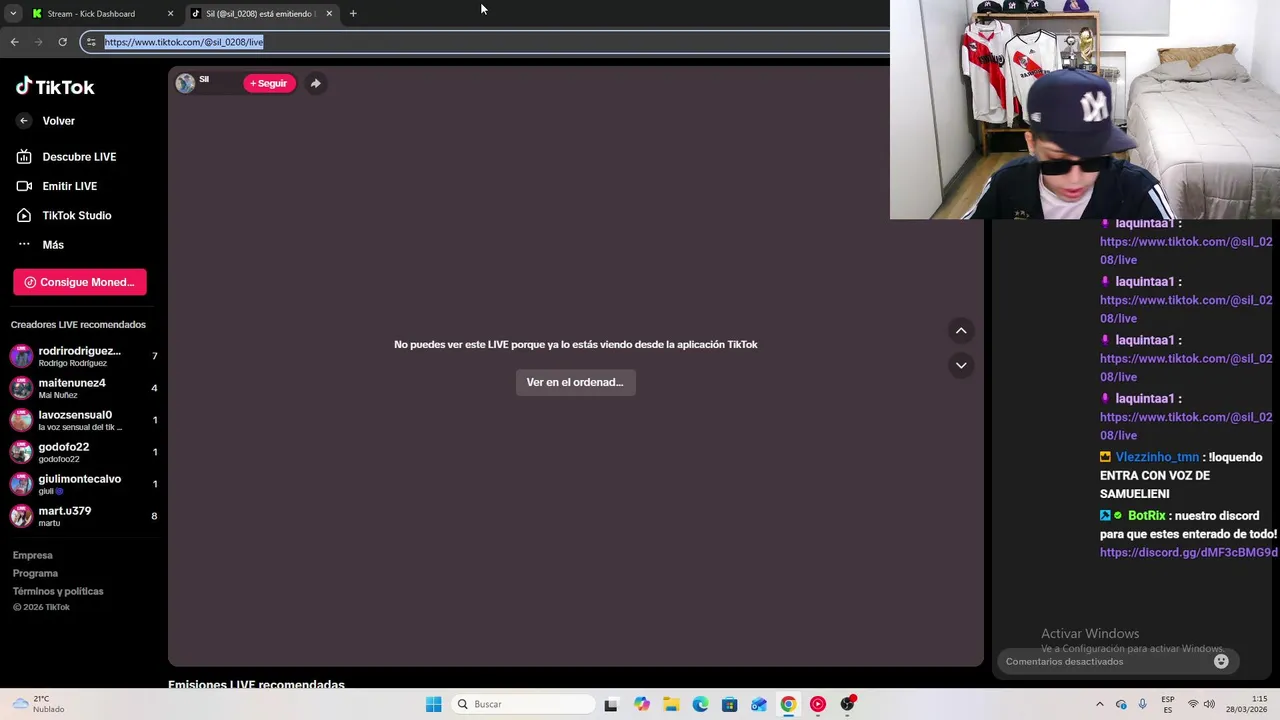Image resolution: width=1280 pixels, height=720 pixels.
Task: Open the ESP ES language switcher
Action: (1168, 704)
